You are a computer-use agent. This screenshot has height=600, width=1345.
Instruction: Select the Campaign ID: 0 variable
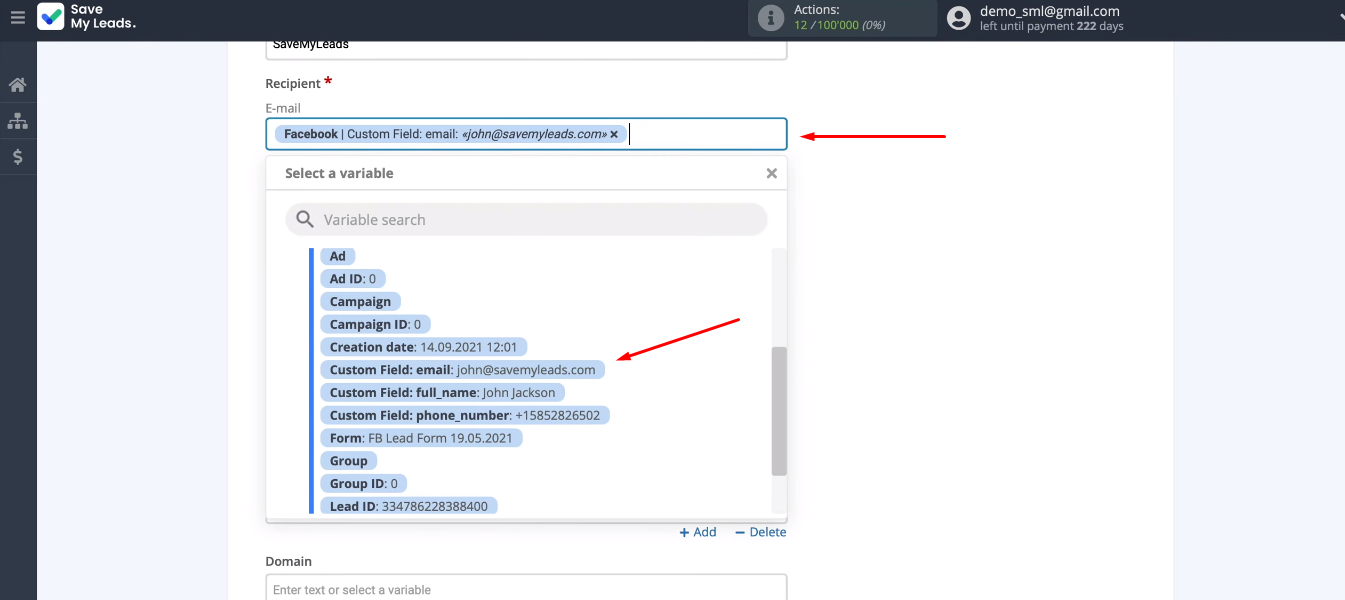375,324
